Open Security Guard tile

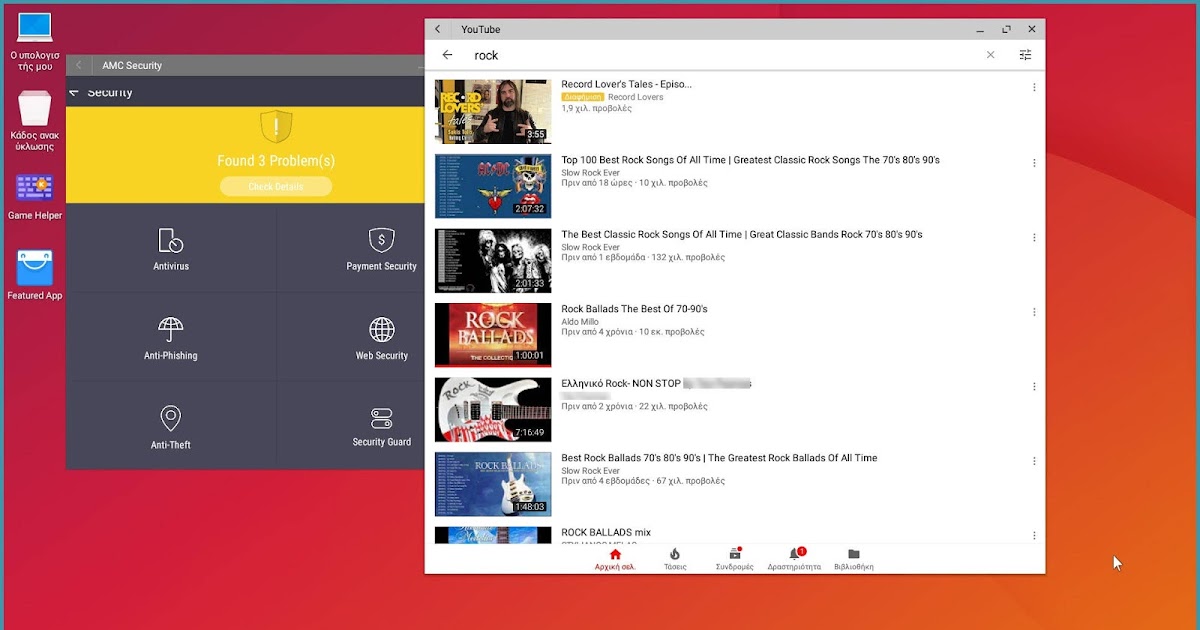tap(381, 426)
